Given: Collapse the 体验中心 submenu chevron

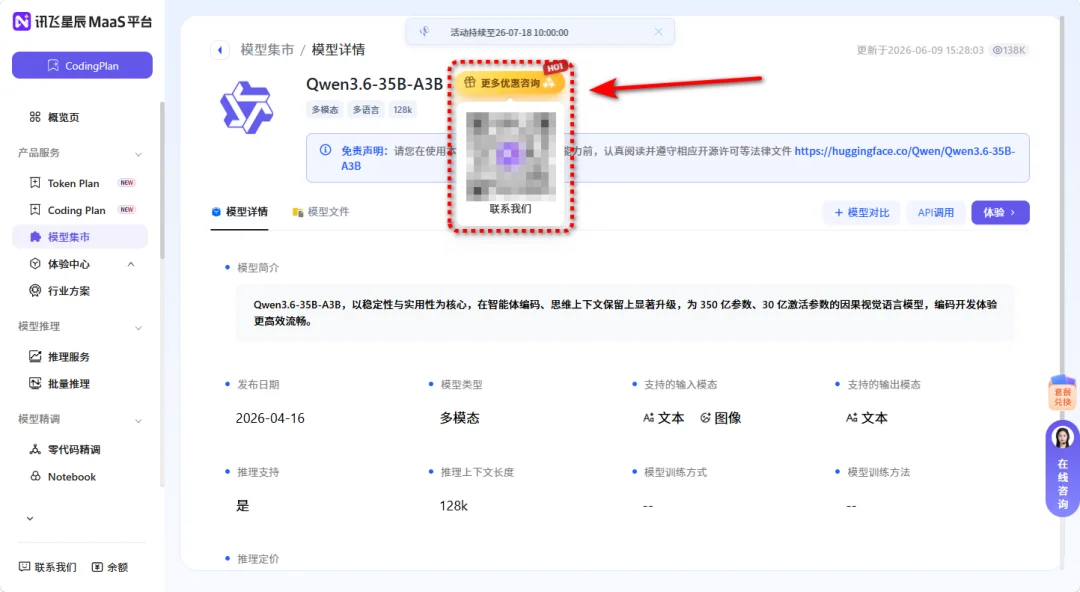Looking at the screenshot, I should pyautogui.click(x=131, y=264).
